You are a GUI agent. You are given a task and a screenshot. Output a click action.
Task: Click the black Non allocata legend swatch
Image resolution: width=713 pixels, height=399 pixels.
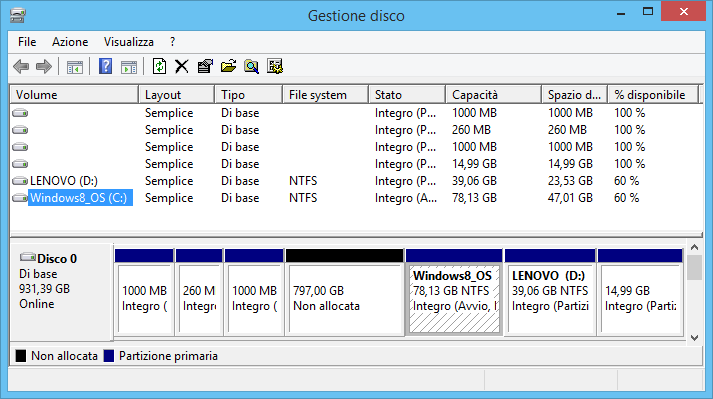click(x=21, y=356)
